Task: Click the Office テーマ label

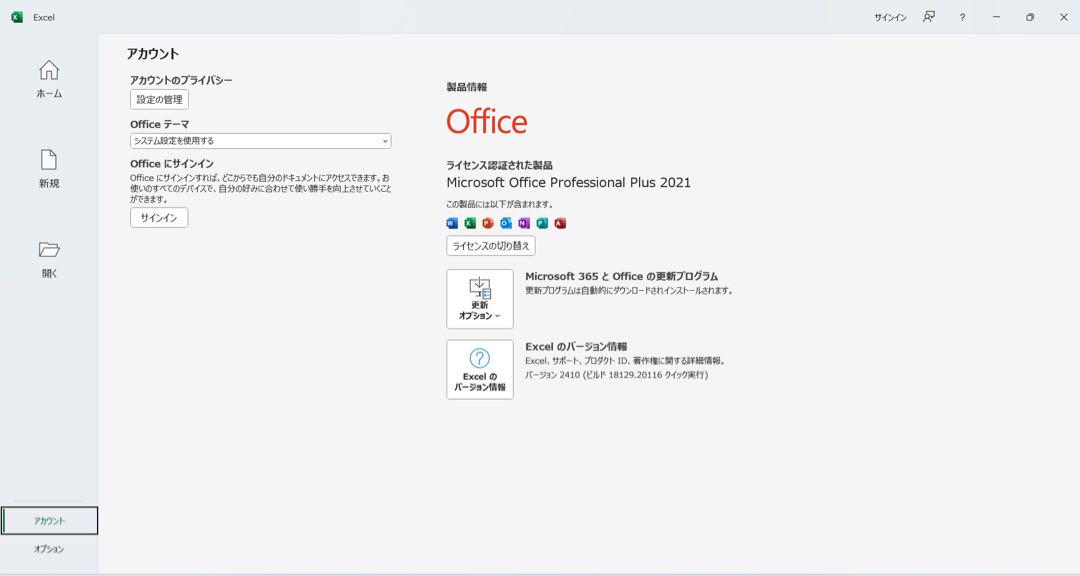Action: (160, 124)
